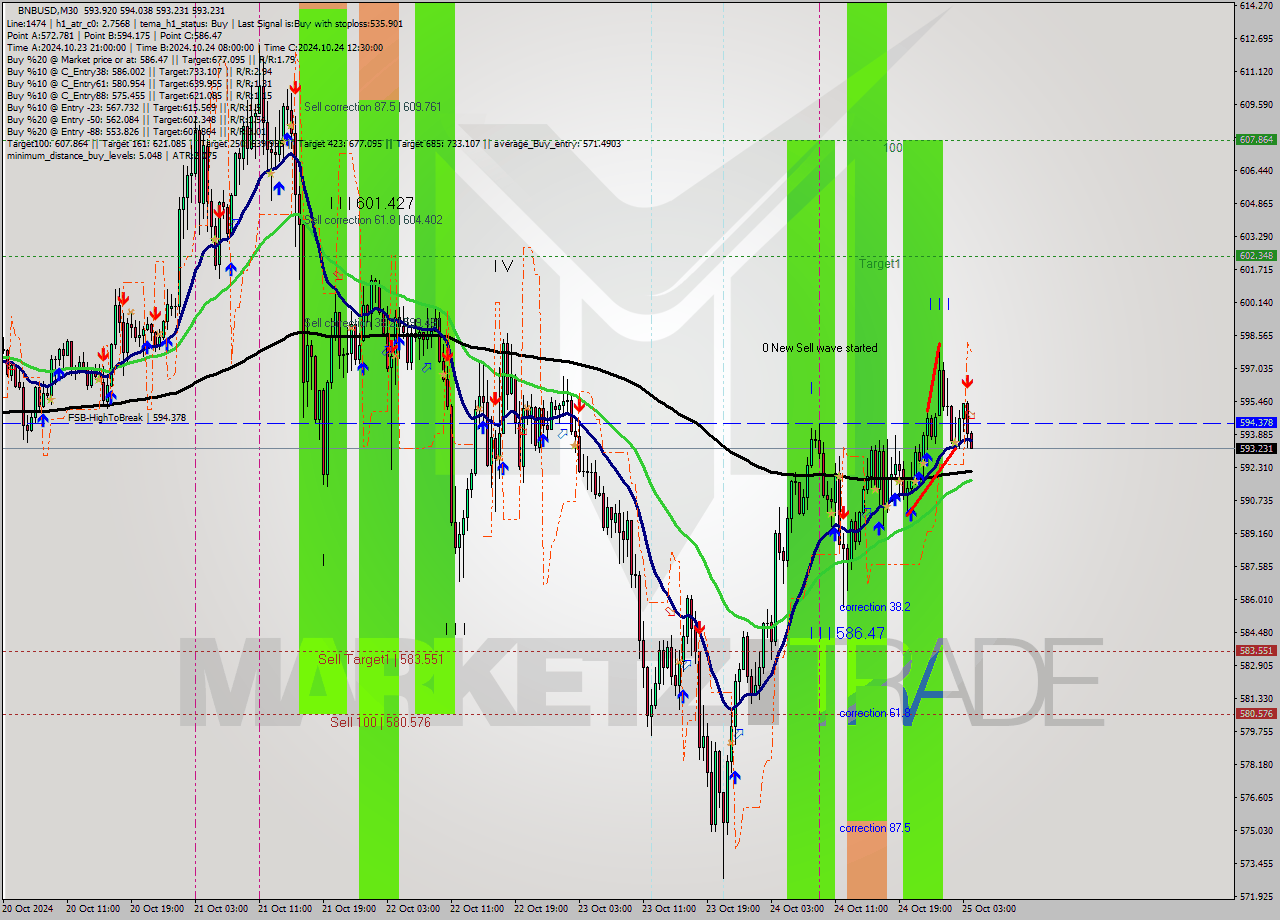This screenshot has height=920, width=1280.
Task: Click the '24 Oct 11:00' time label
Action: (861, 909)
